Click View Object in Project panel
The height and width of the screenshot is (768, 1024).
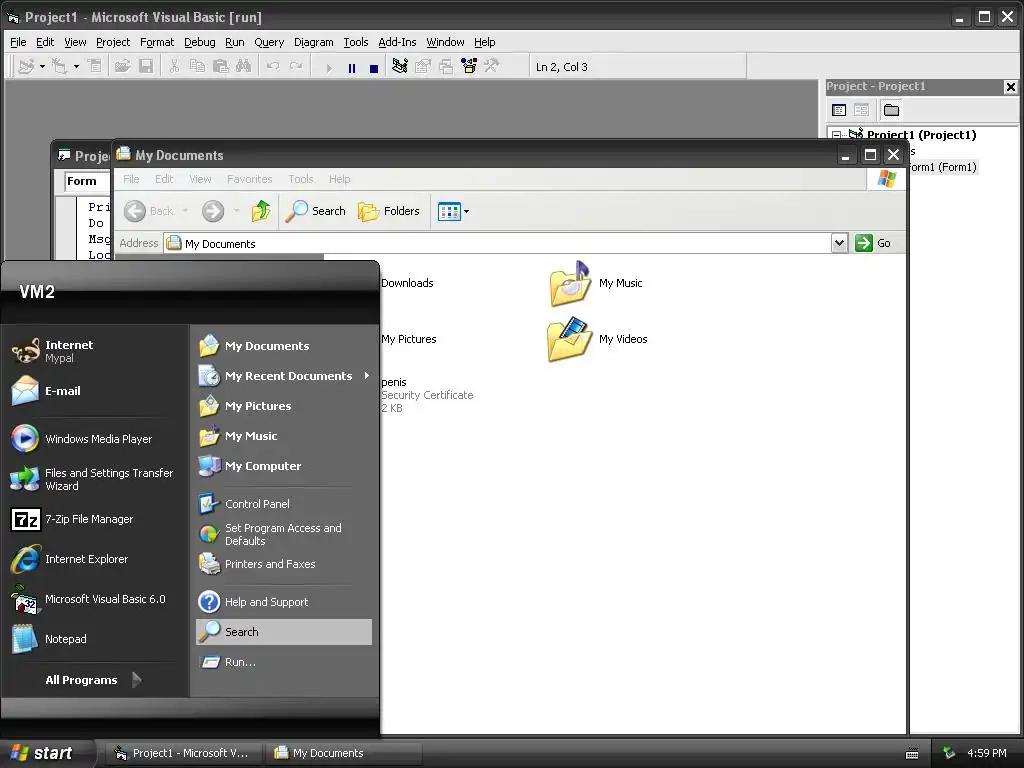861,110
